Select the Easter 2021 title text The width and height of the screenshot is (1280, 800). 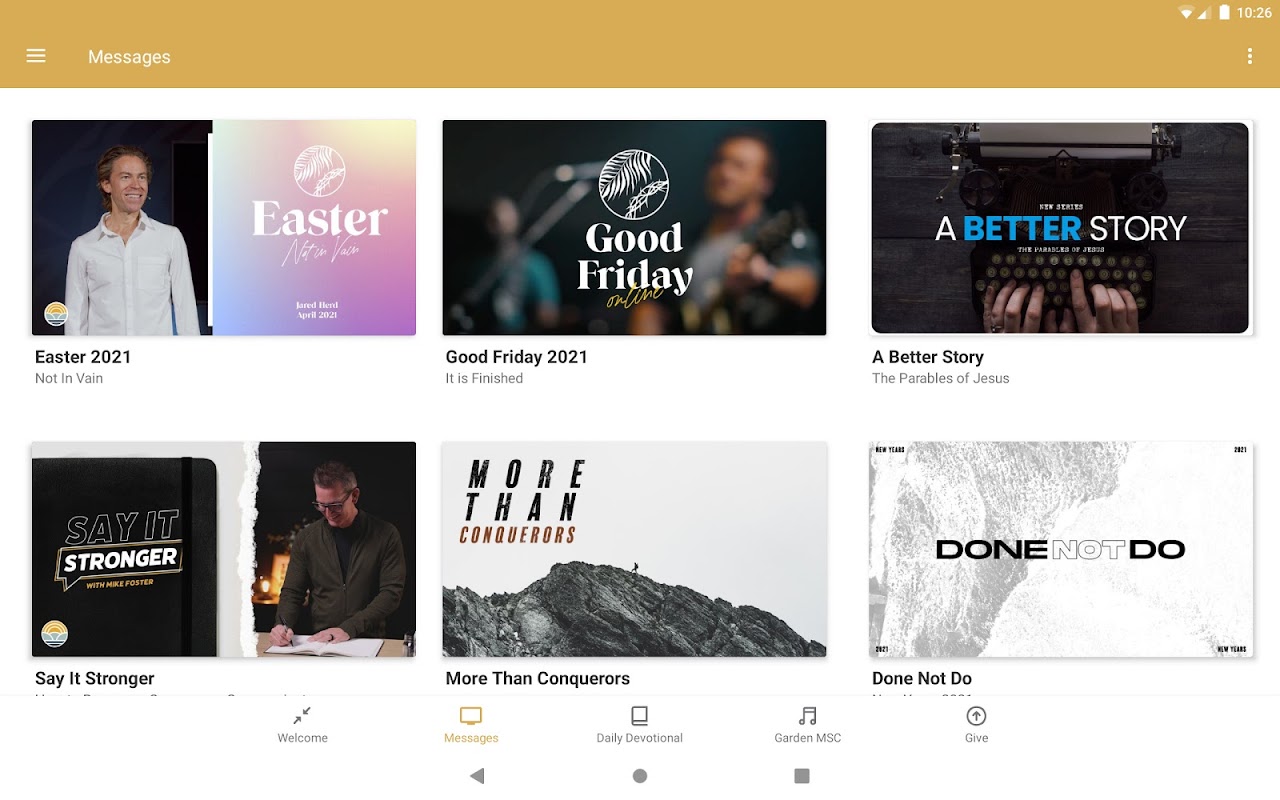tap(83, 357)
